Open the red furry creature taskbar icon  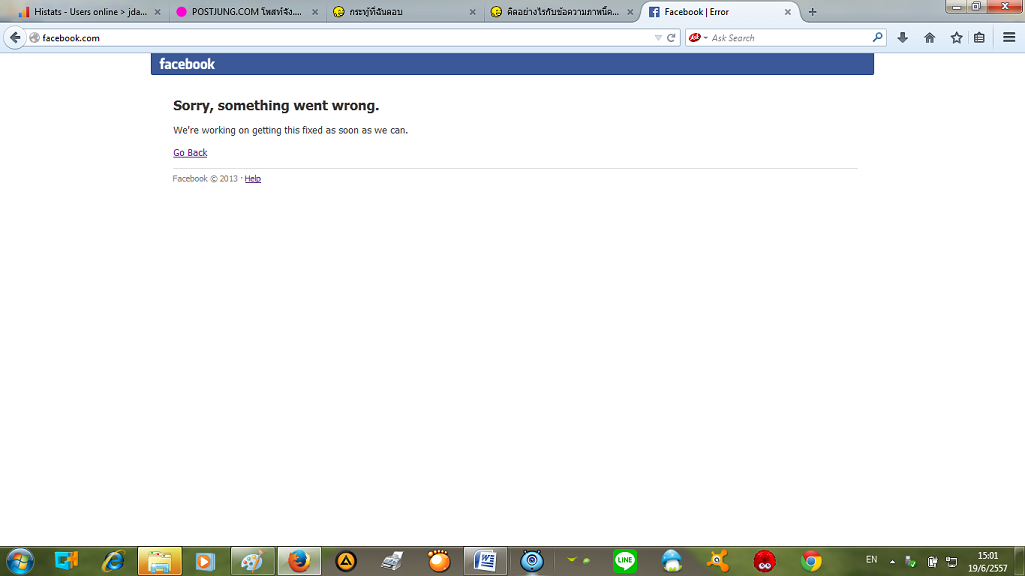click(x=764, y=561)
